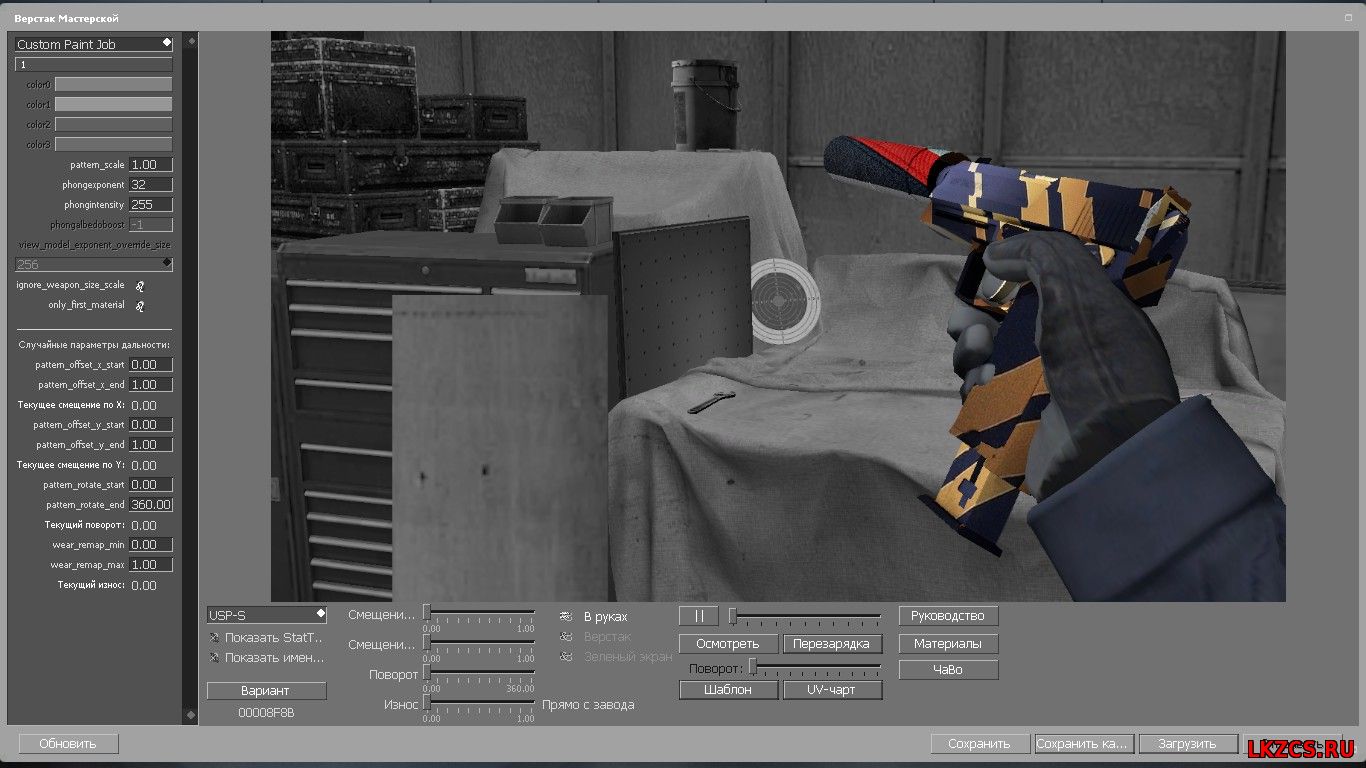Click the Сохранить button

980,744
